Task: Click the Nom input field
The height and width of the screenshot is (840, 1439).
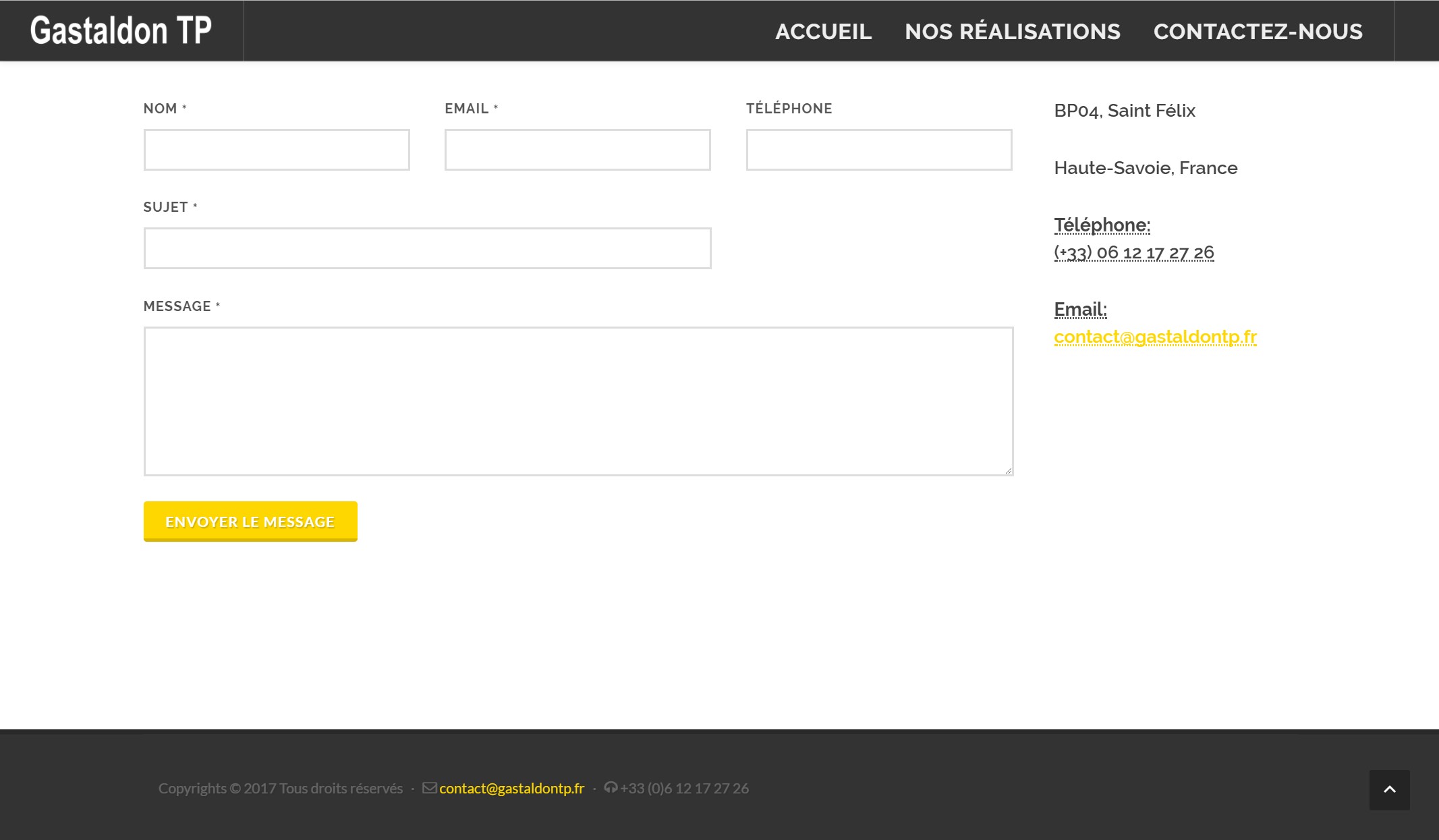Action: point(277,150)
